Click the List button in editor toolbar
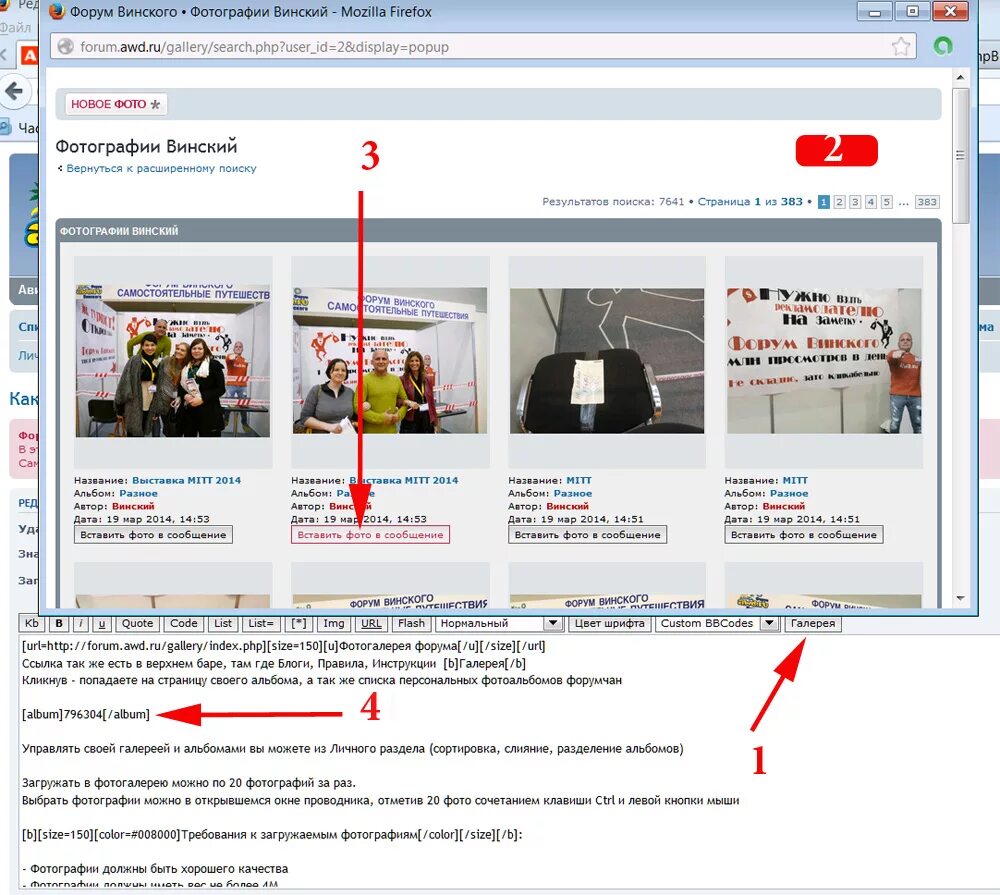This screenshot has width=1000, height=895. click(x=223, y=623)
